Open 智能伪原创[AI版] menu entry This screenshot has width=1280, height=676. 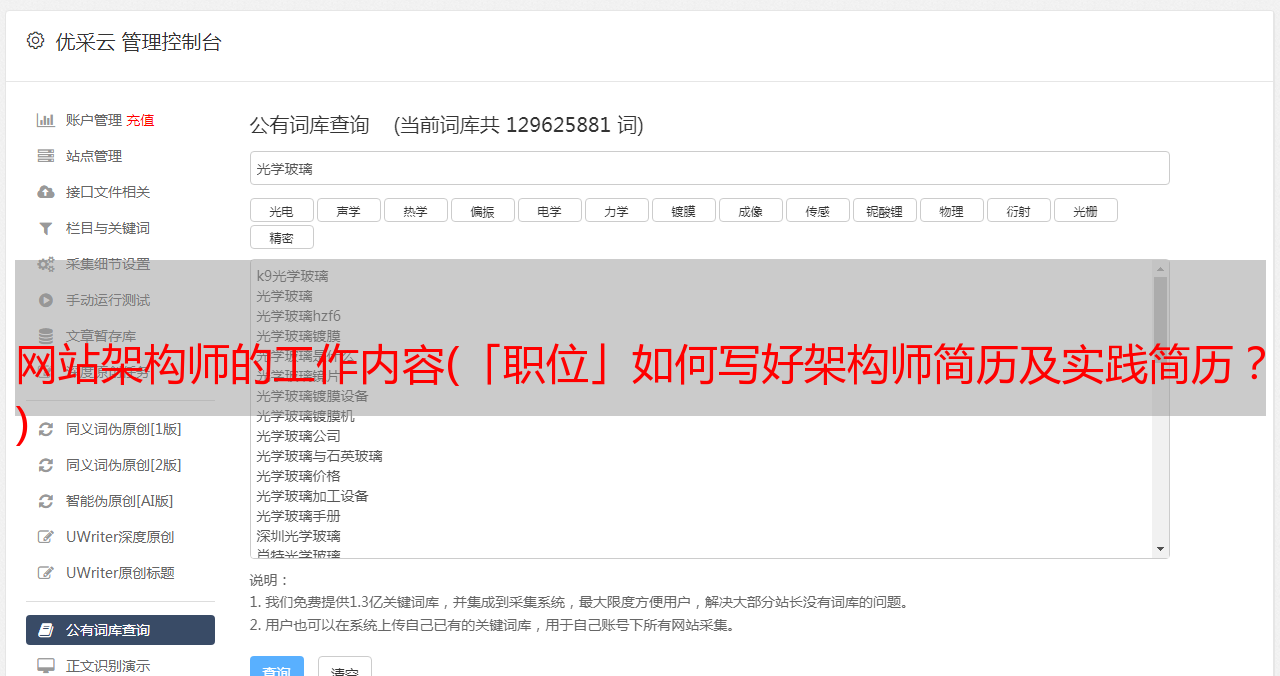click(120, 501)
